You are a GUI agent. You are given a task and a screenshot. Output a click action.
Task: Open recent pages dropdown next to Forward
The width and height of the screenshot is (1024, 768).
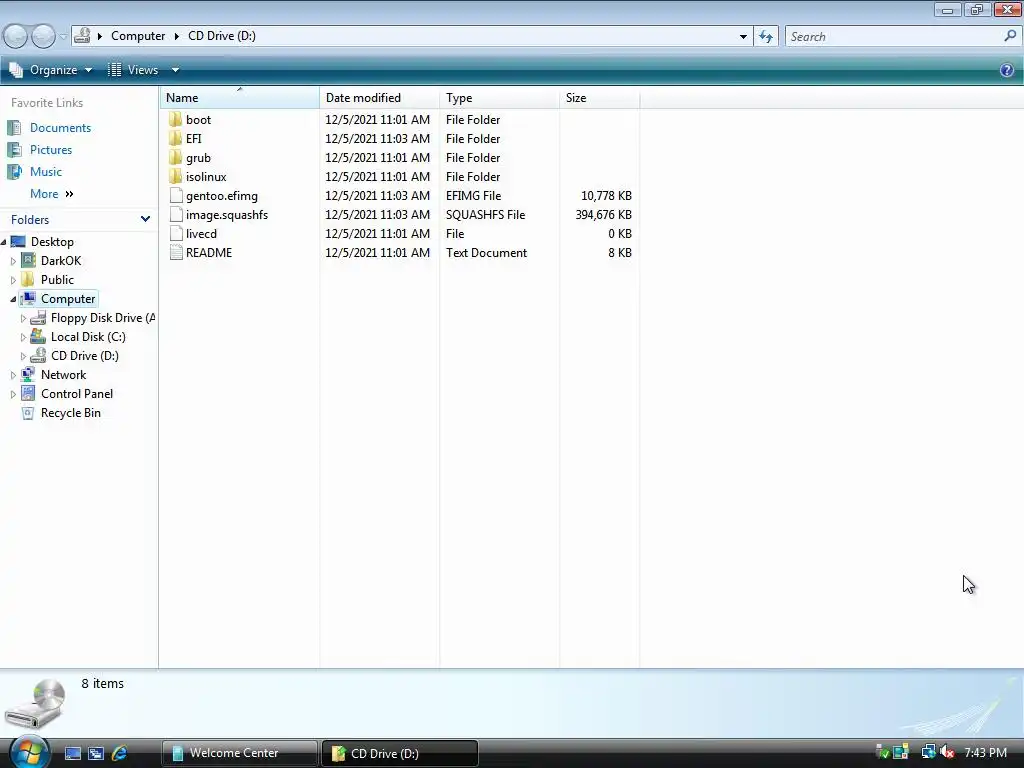pyautogui.click(x=63, y=37)
